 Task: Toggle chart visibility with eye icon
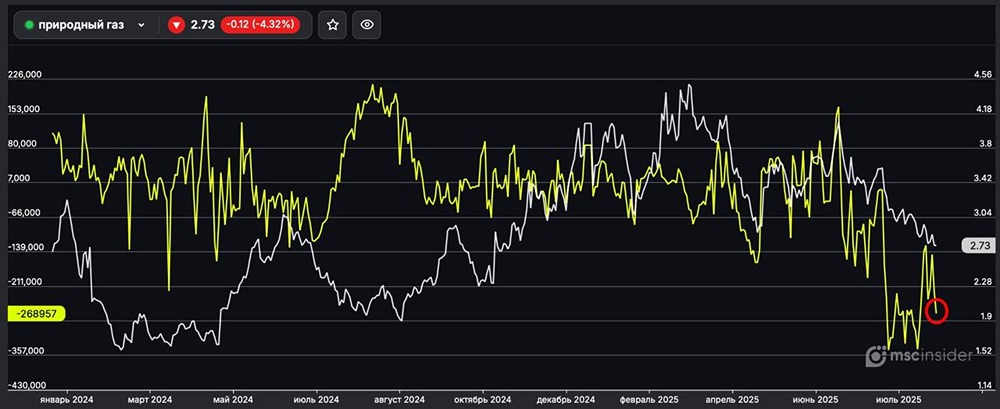coord(367,25)
